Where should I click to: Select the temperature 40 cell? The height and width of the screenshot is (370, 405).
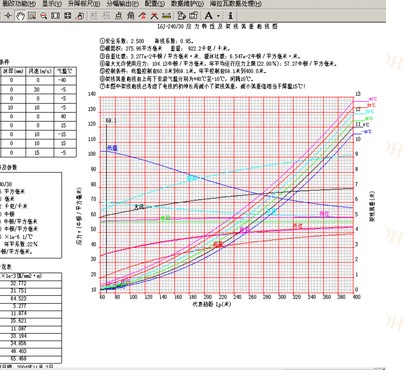tap(63, 116)
